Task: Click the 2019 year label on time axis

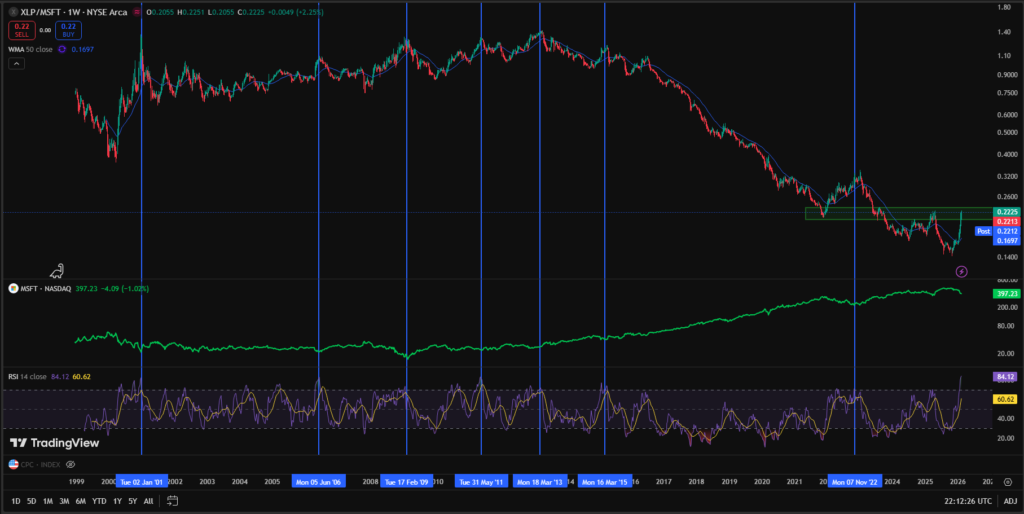Action: click(729, 482)
